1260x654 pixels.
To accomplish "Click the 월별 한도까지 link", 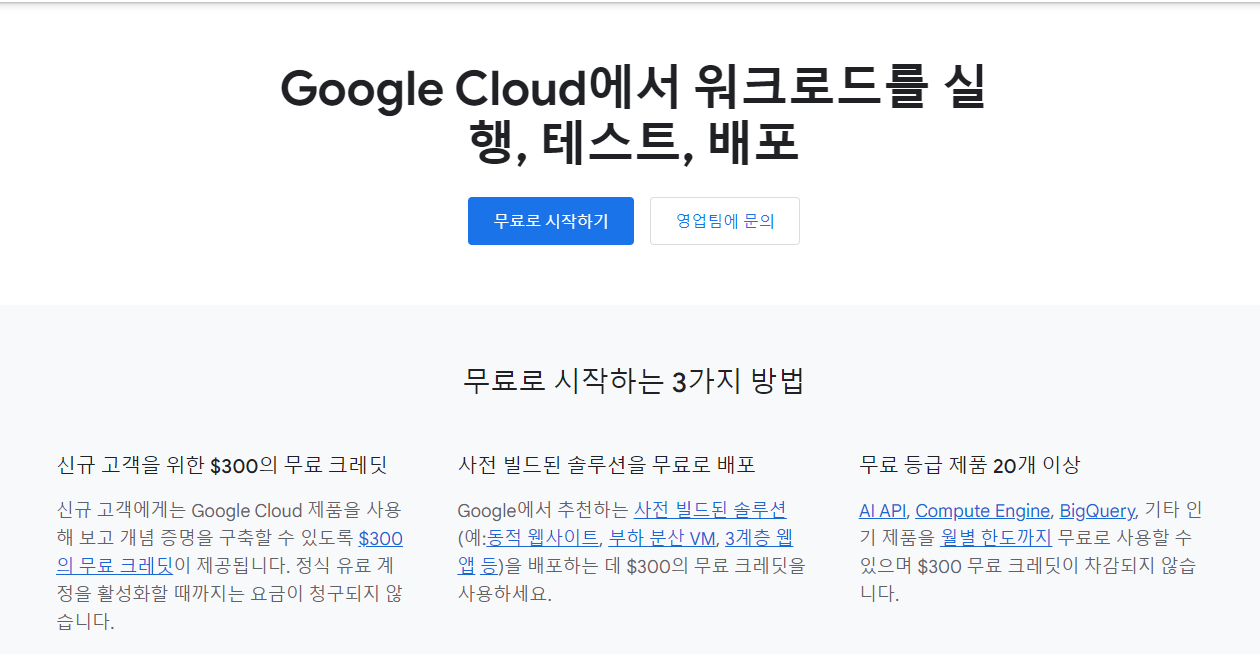I will pos(995,539).
